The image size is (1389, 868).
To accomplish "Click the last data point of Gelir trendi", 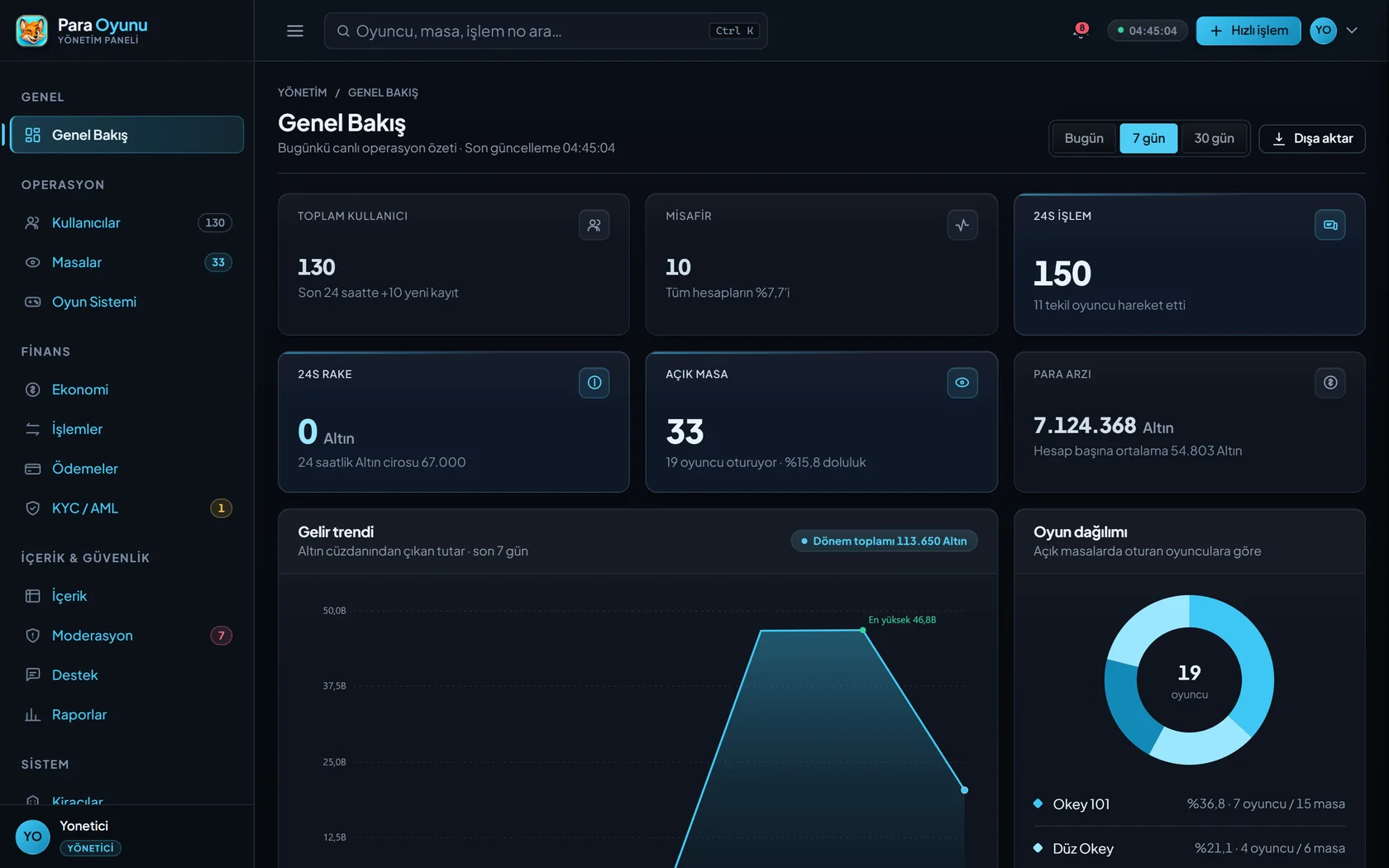I will click(x=964, y=790).
